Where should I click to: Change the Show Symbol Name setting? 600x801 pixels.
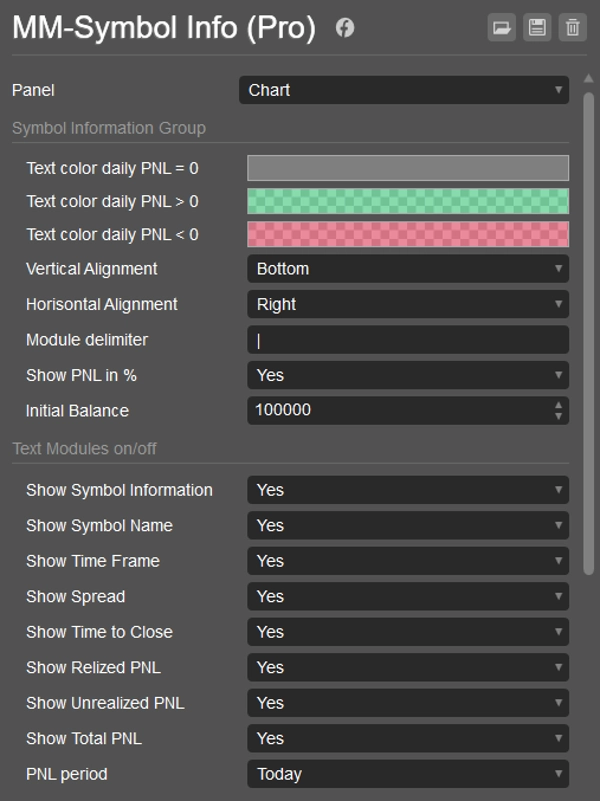pyautogui.click(x=407, y=525)
